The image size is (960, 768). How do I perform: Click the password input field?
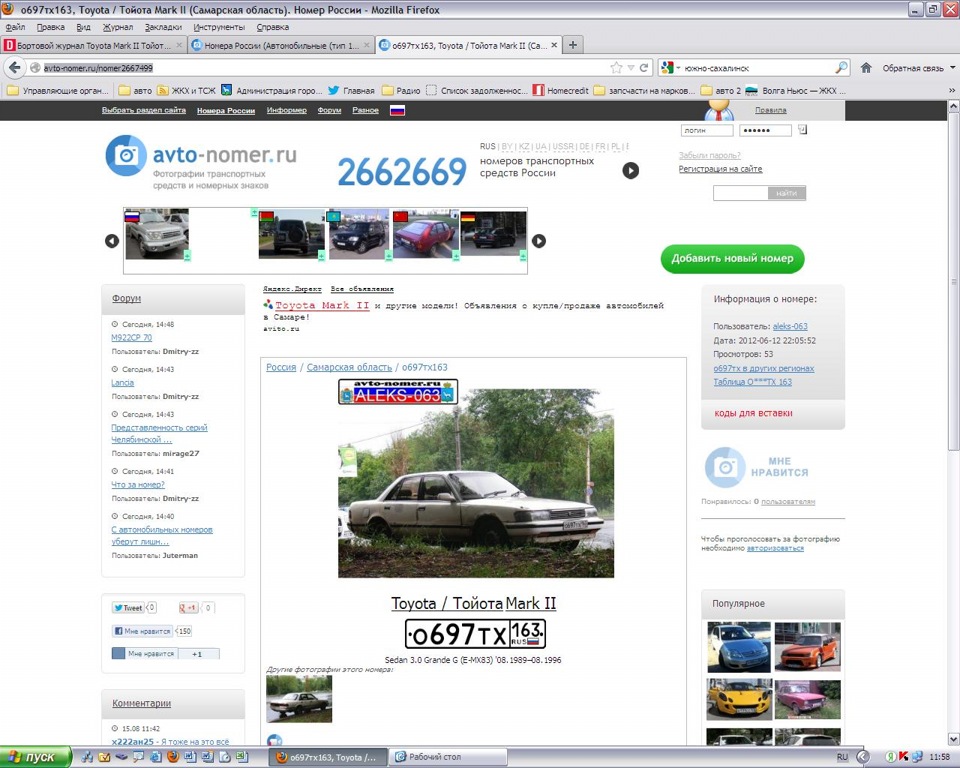[765, 130]
